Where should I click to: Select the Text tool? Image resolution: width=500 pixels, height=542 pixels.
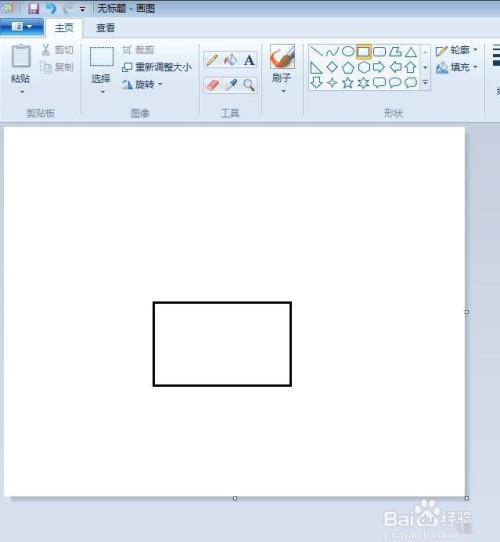coord(249,60)
